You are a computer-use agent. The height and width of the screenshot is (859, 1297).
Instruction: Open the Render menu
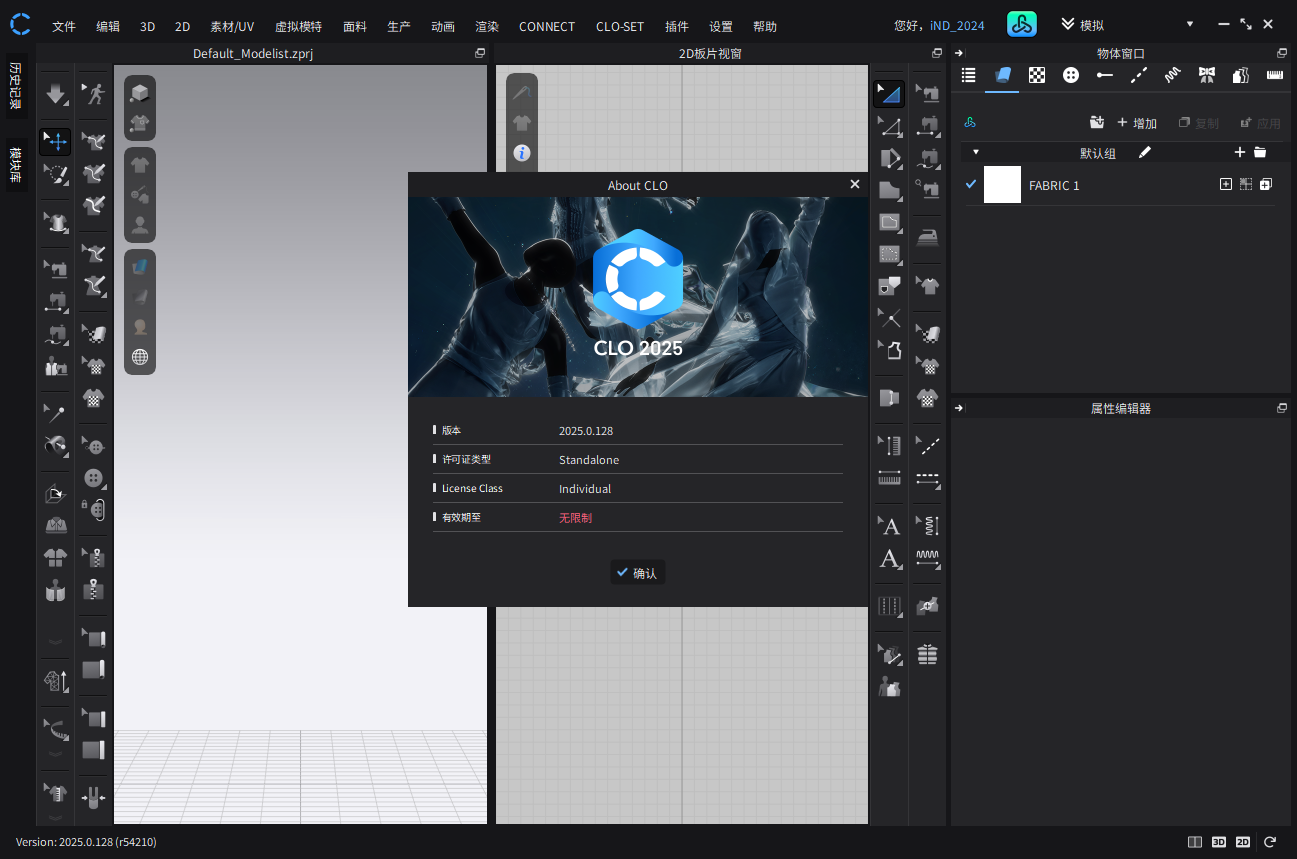click(487, 27)
